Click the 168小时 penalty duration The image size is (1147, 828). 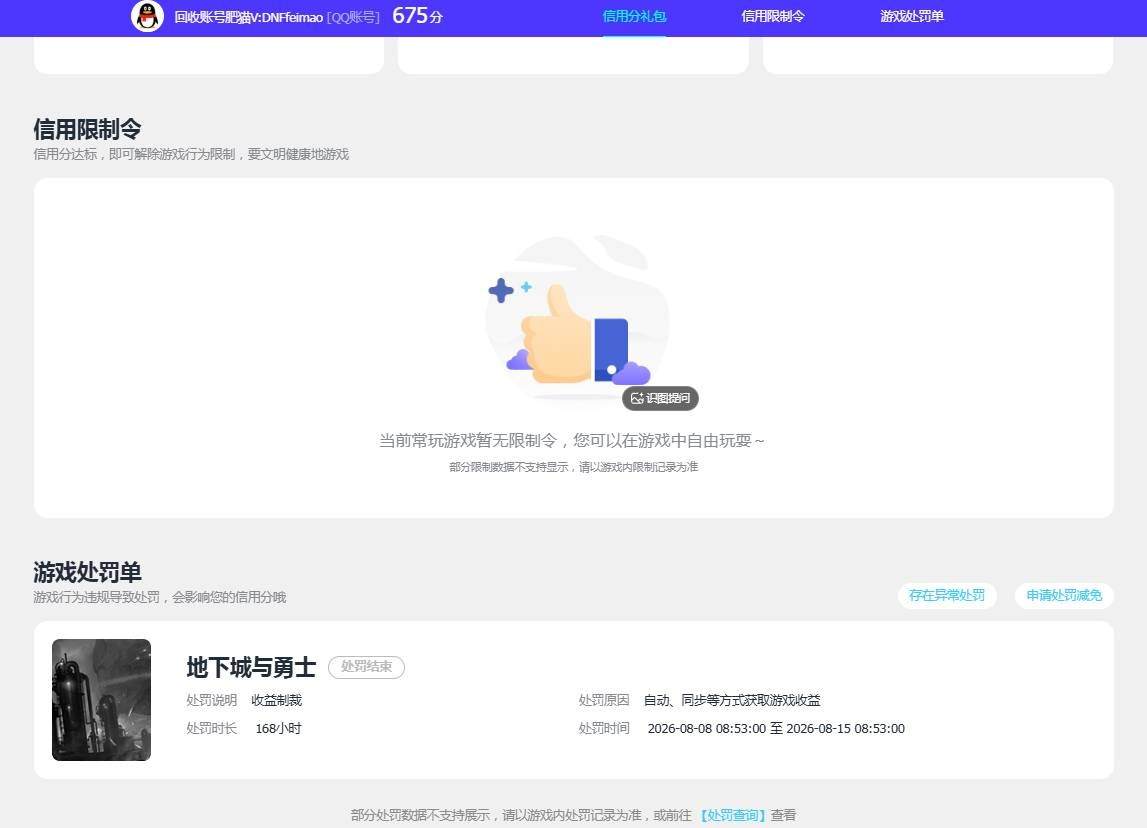278,729
